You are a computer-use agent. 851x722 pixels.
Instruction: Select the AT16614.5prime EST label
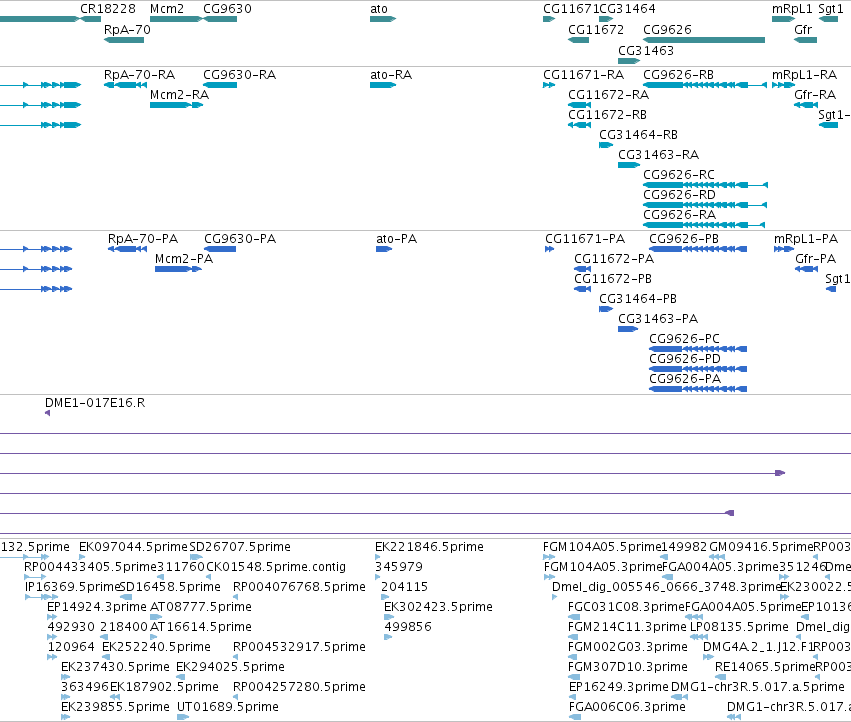201,627
